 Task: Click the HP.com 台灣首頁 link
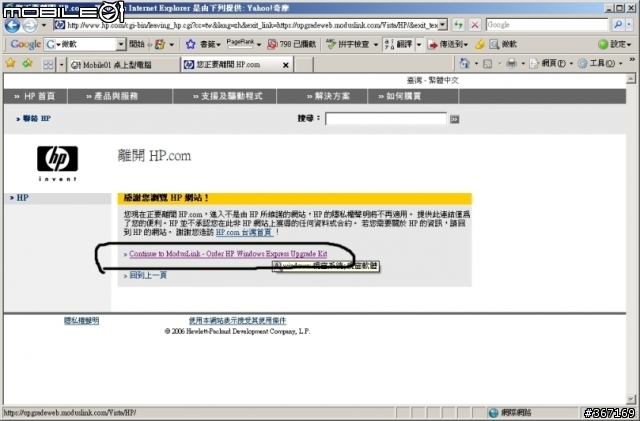[244, 232]
